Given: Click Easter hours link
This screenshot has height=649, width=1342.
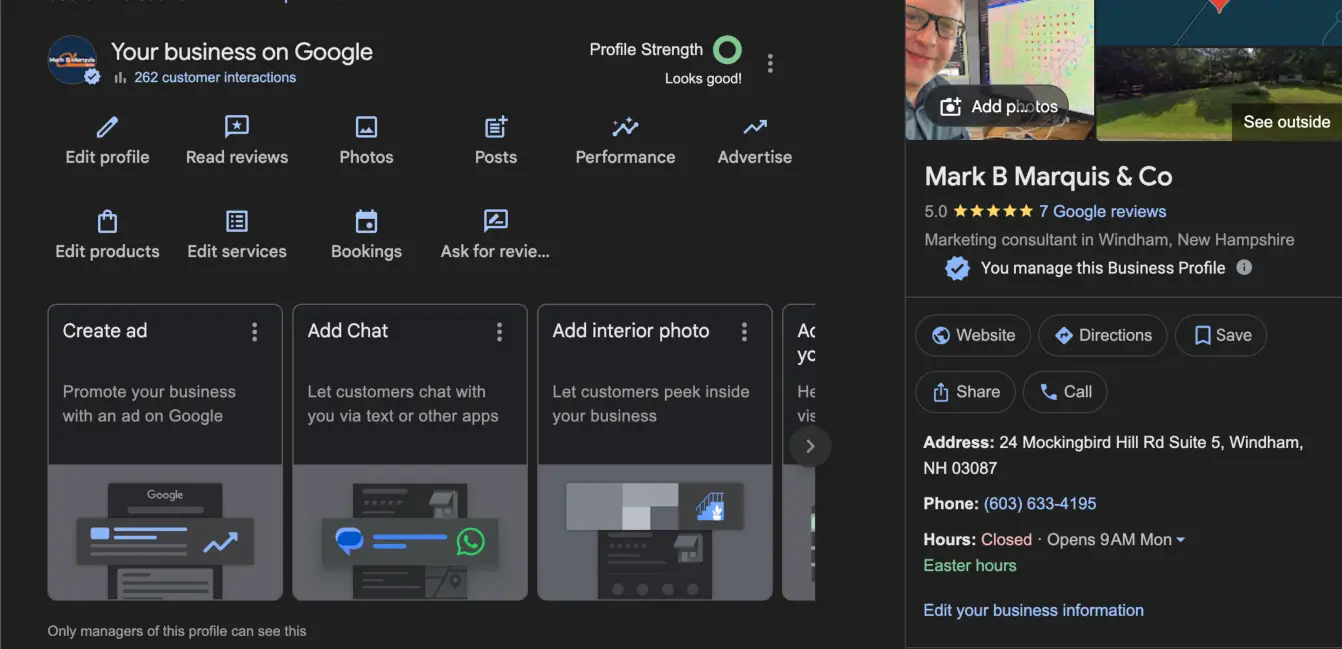Looking at the screenshot, I should 970,565.
